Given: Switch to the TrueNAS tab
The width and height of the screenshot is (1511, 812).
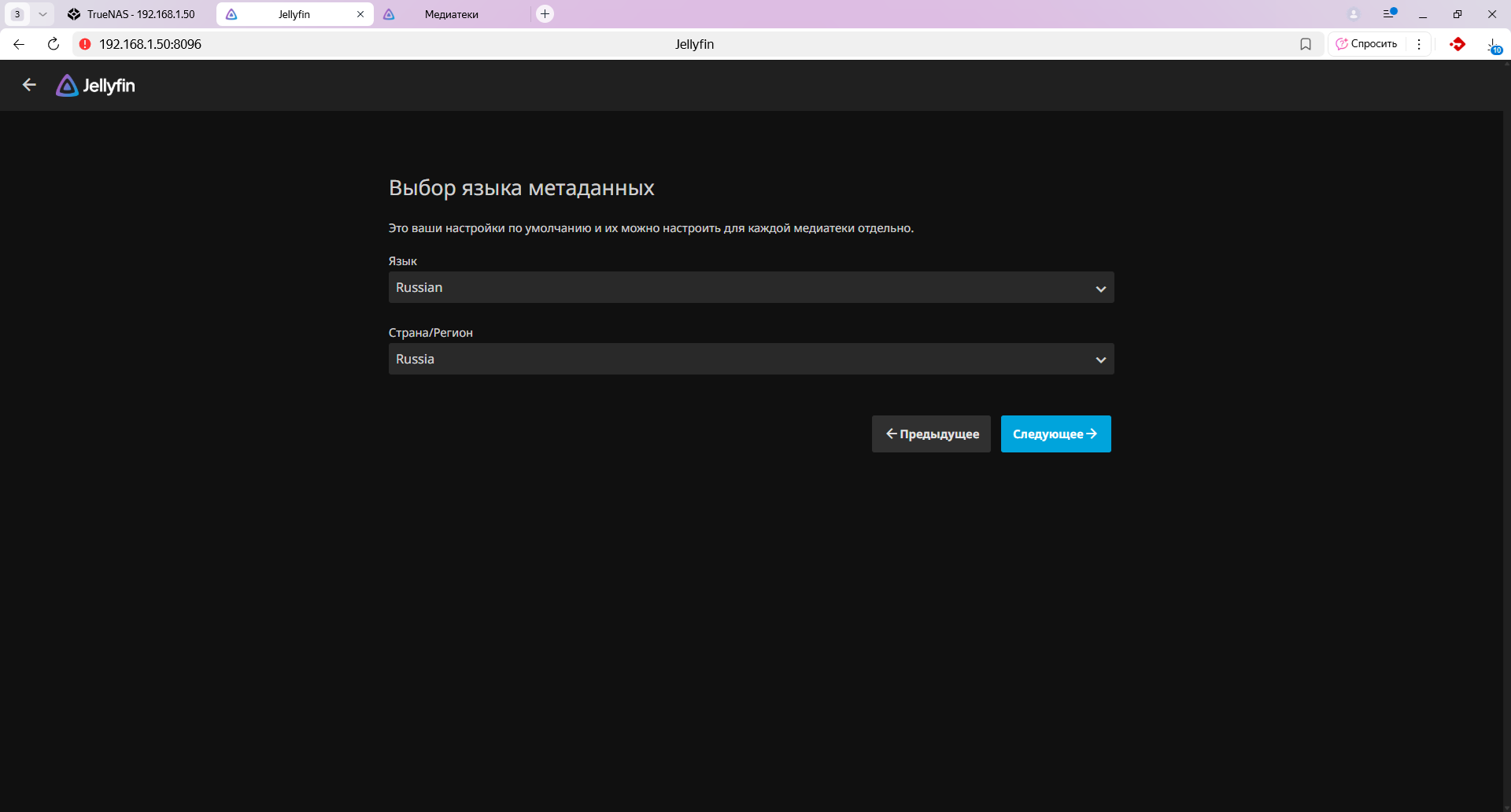Looking at the screenshot, I should [132, 14].
